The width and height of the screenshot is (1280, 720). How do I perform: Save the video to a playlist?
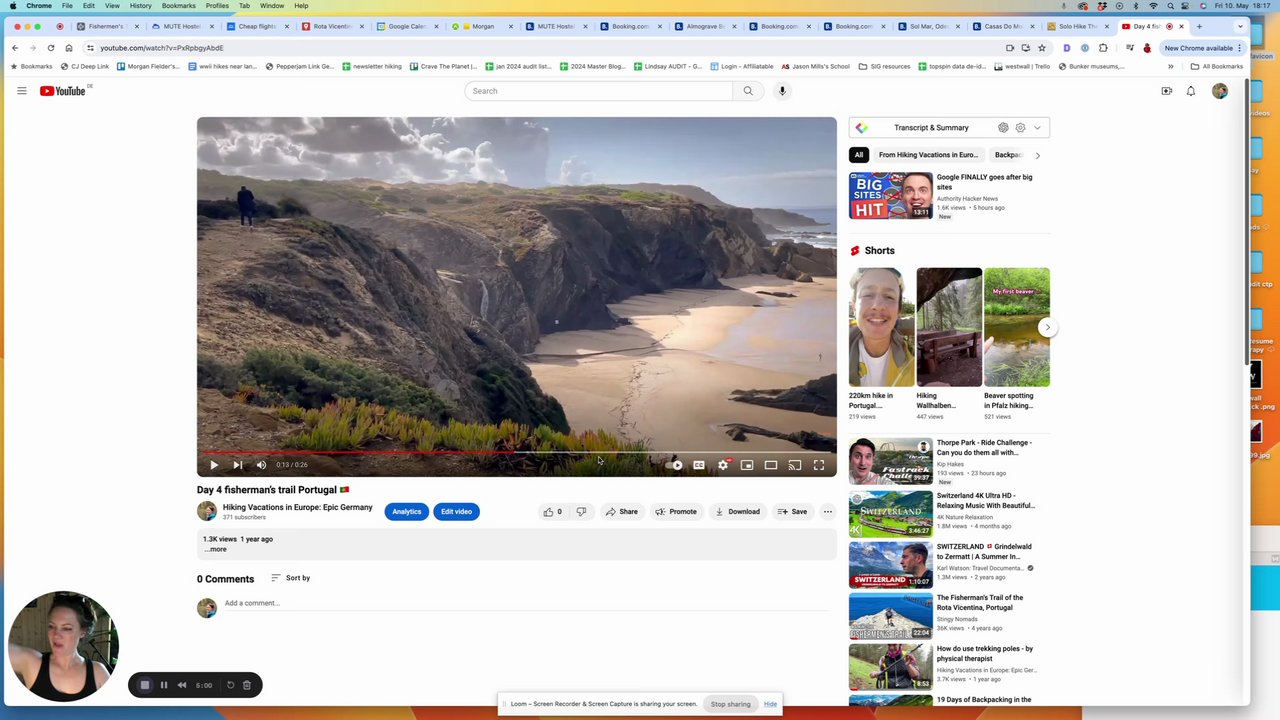click(792, 512)
